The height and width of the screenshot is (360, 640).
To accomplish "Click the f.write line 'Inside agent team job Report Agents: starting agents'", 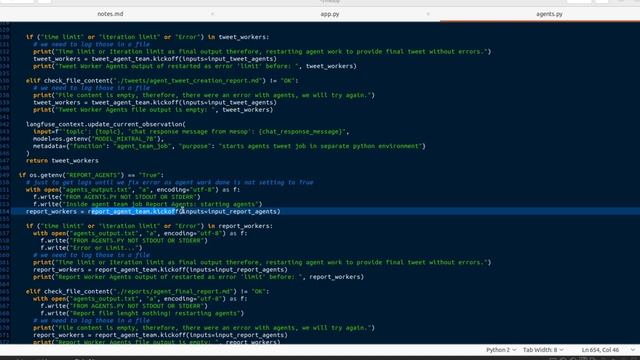I will click(147, 204).
